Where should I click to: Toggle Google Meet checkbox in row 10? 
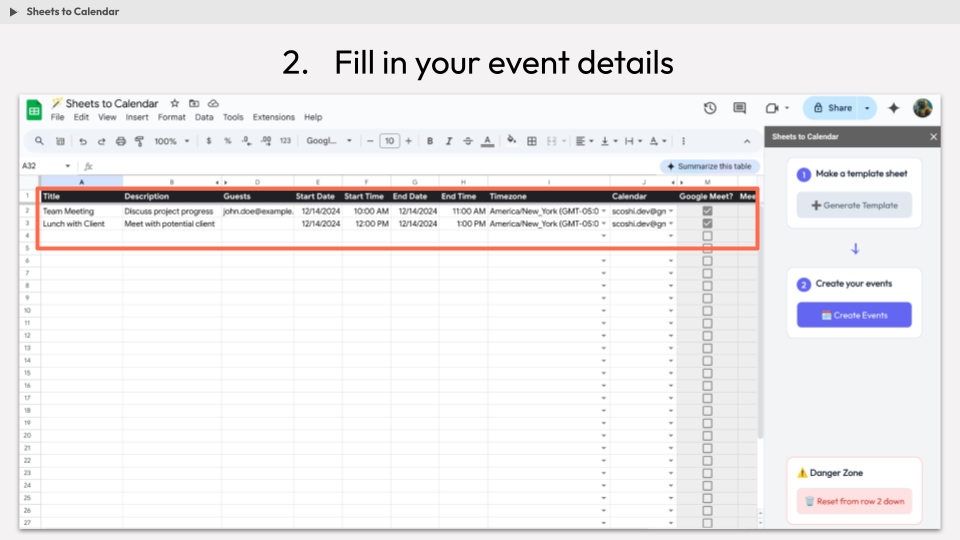(x=707, y=310)
